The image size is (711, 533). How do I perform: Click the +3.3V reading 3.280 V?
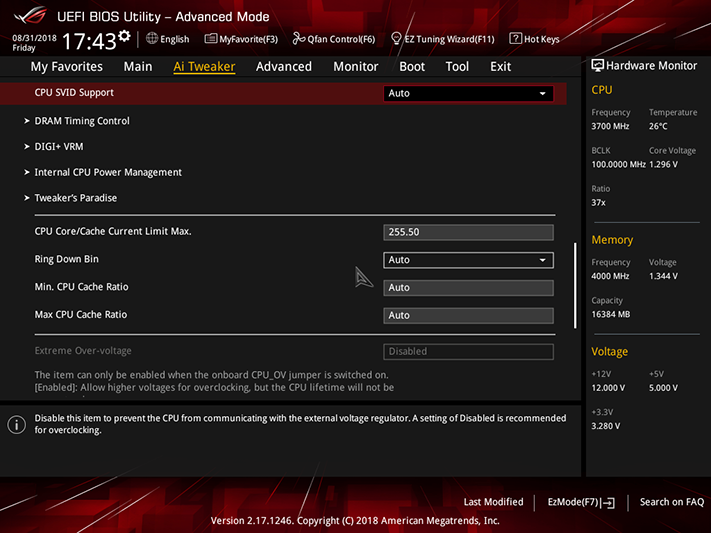pos(606,426)
